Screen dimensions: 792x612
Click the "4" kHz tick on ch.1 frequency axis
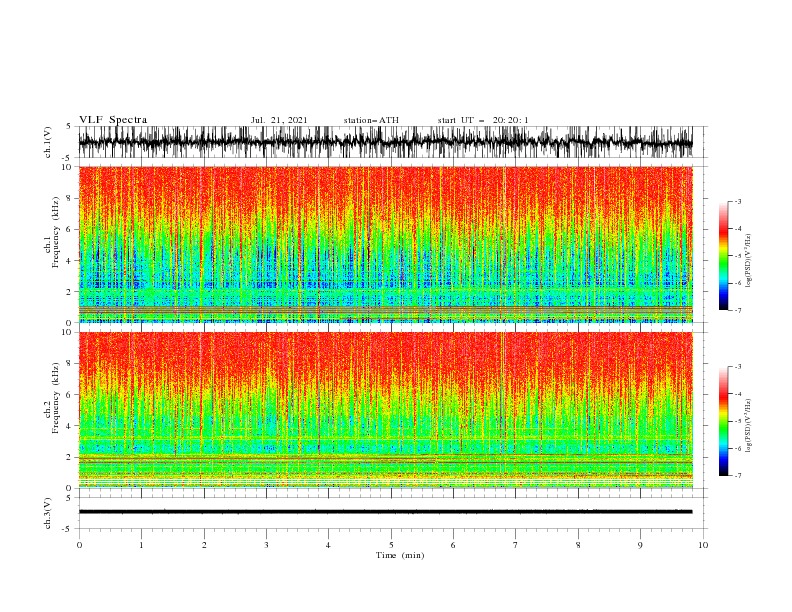point(70,261)
